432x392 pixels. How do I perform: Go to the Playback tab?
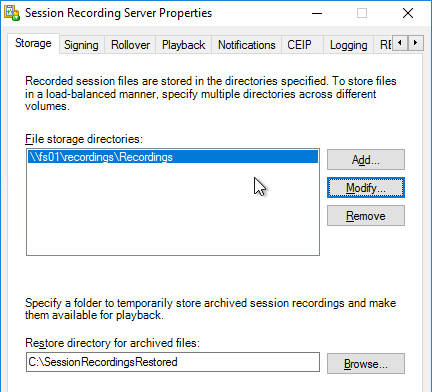click(x=183, y=45)
